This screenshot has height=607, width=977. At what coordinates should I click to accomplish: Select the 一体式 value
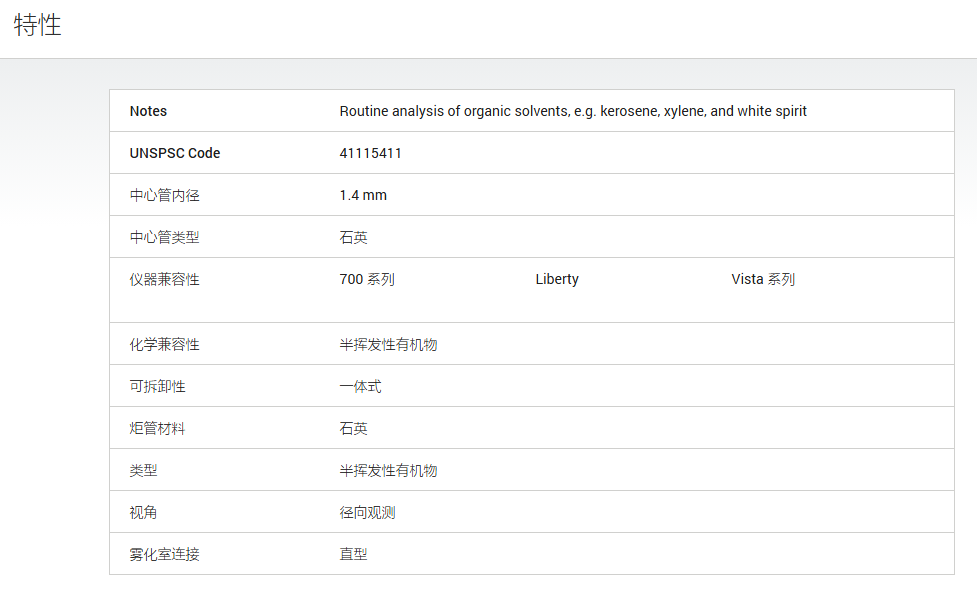pos(360,386)
